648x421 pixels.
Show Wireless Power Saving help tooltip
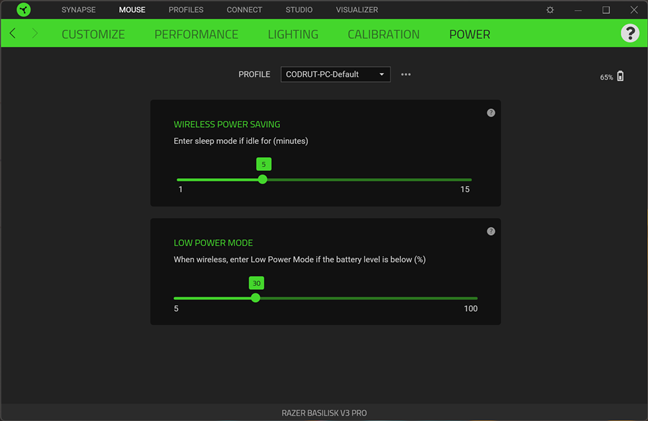click(491, 113)
